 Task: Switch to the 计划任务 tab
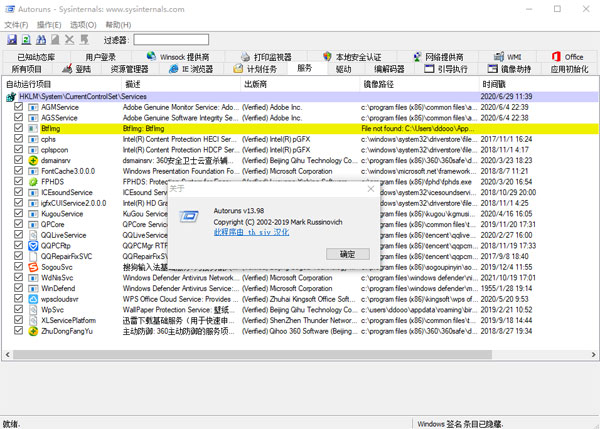pyautogui.click(x=255, y=69)
